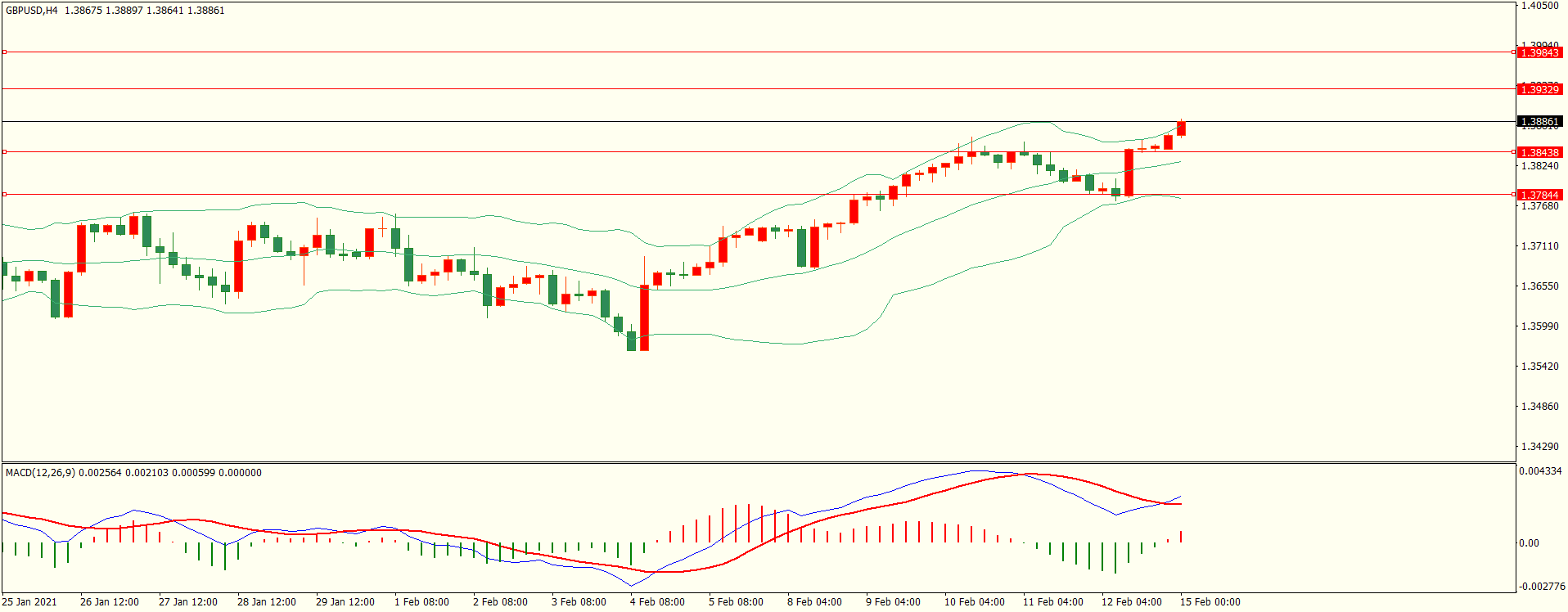Click the 1.35420 price scale value
Viewport: 1568px width, 612px height.
[1539, 367]
